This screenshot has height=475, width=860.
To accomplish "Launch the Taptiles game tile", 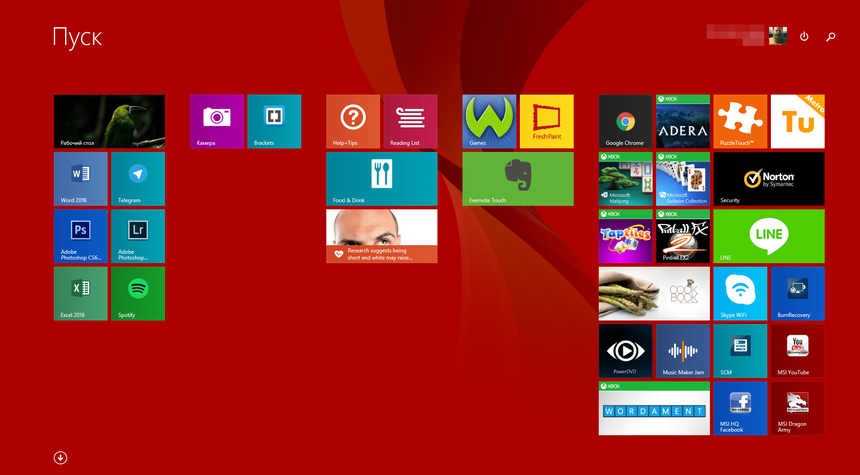I will (x=625, y=236).
